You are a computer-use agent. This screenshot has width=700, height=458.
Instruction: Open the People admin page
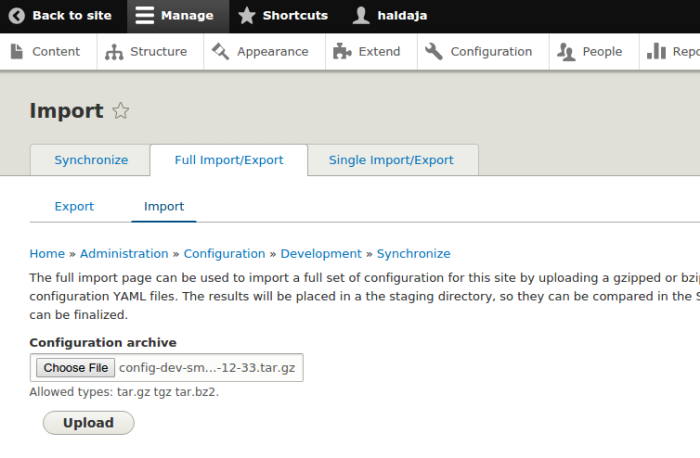click(590, 52)
